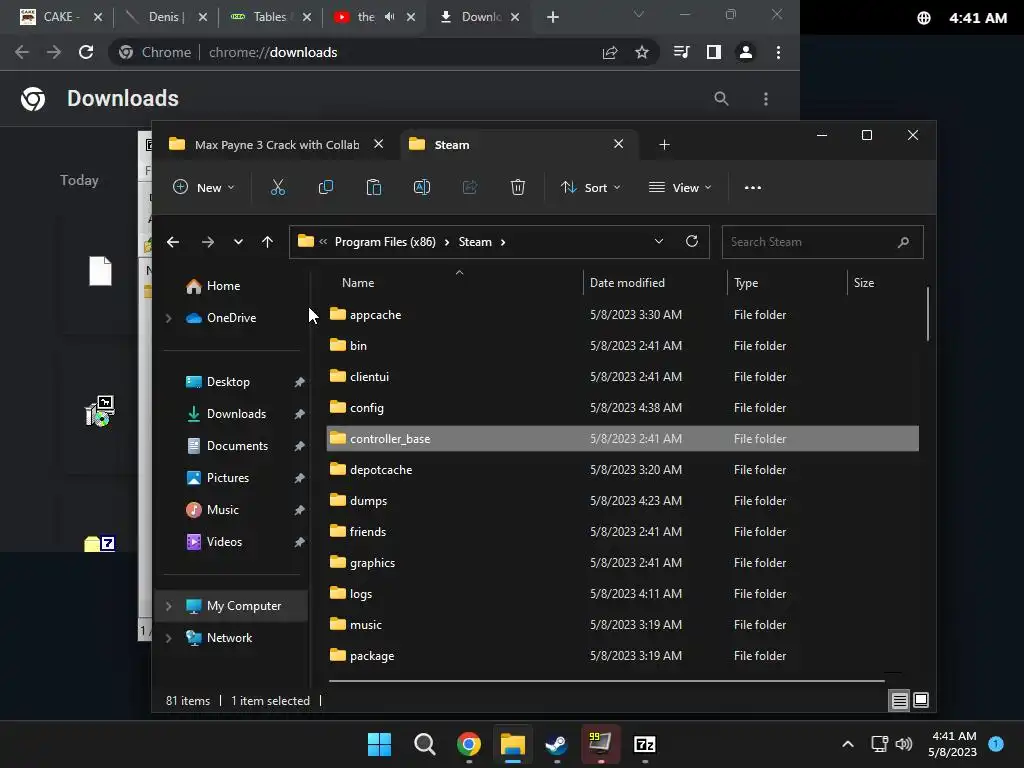Image resolution: width=1024 pixels, height=768 pixels.
Task: Select the depotcache folder
Action: pyautogui.click(x=622, y=470)
